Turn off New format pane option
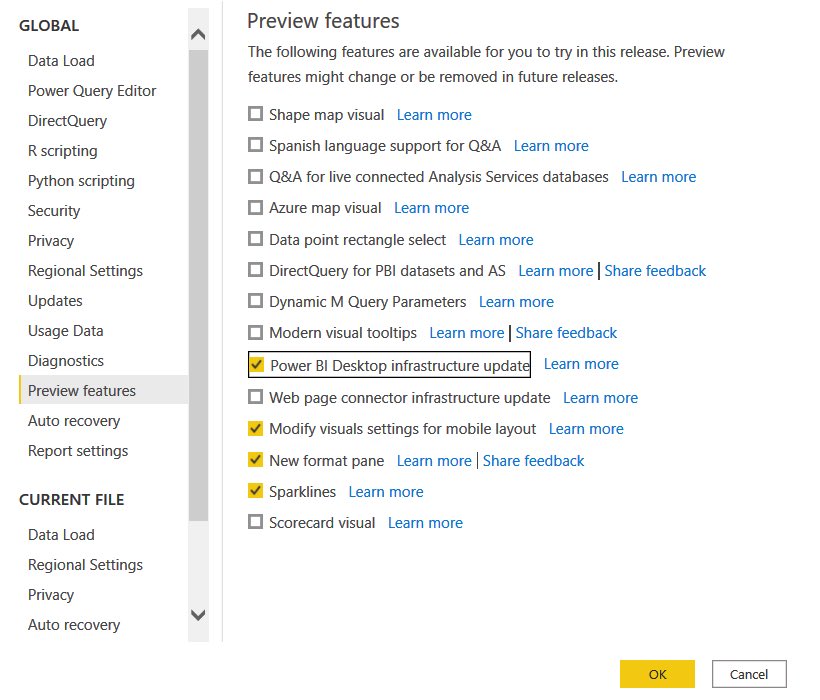Image resolution: width=820 pixels, height=700 pixels. [x=255, y=460]
